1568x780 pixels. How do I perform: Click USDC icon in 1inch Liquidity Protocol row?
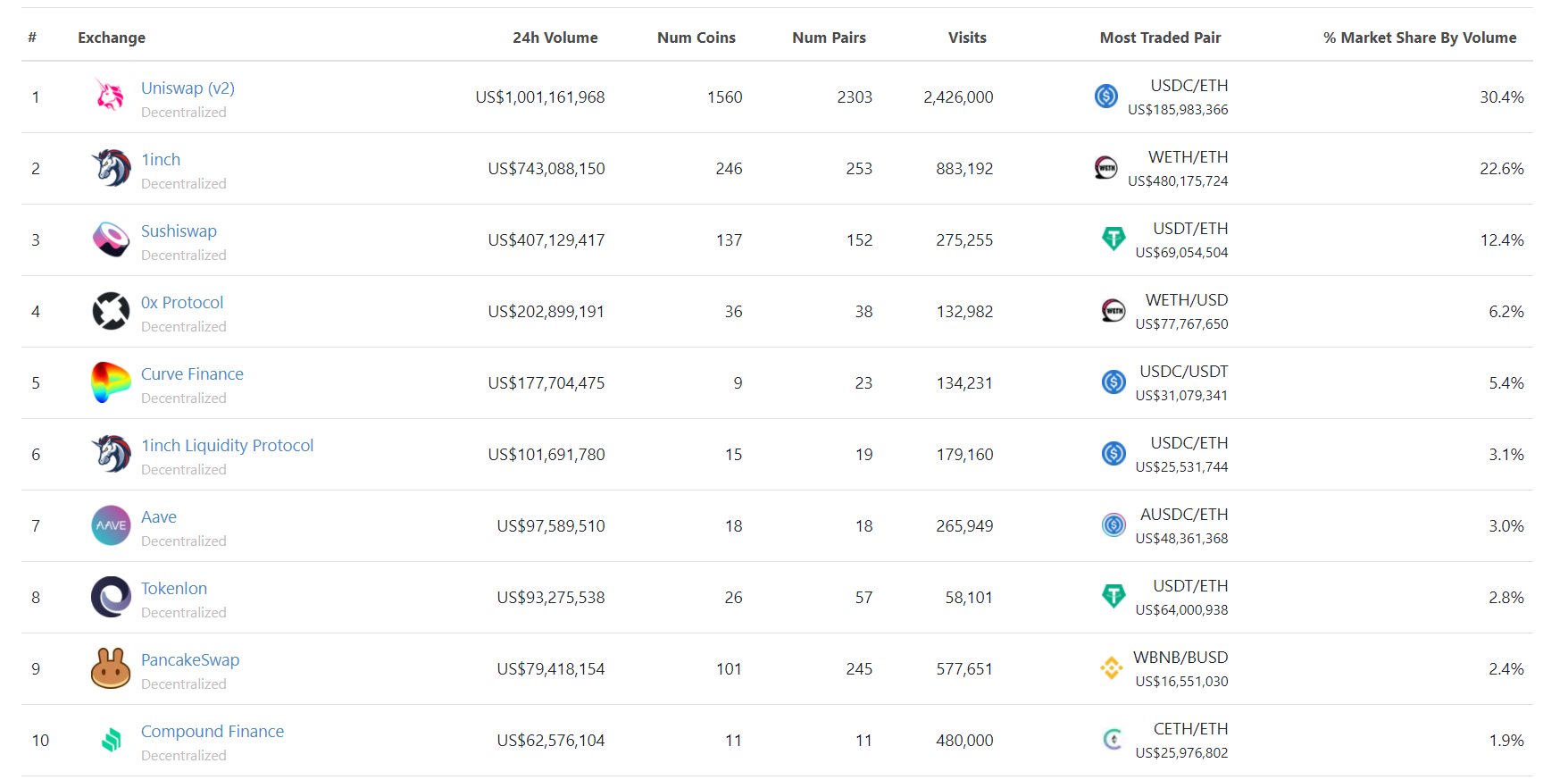pos(1113,453)
